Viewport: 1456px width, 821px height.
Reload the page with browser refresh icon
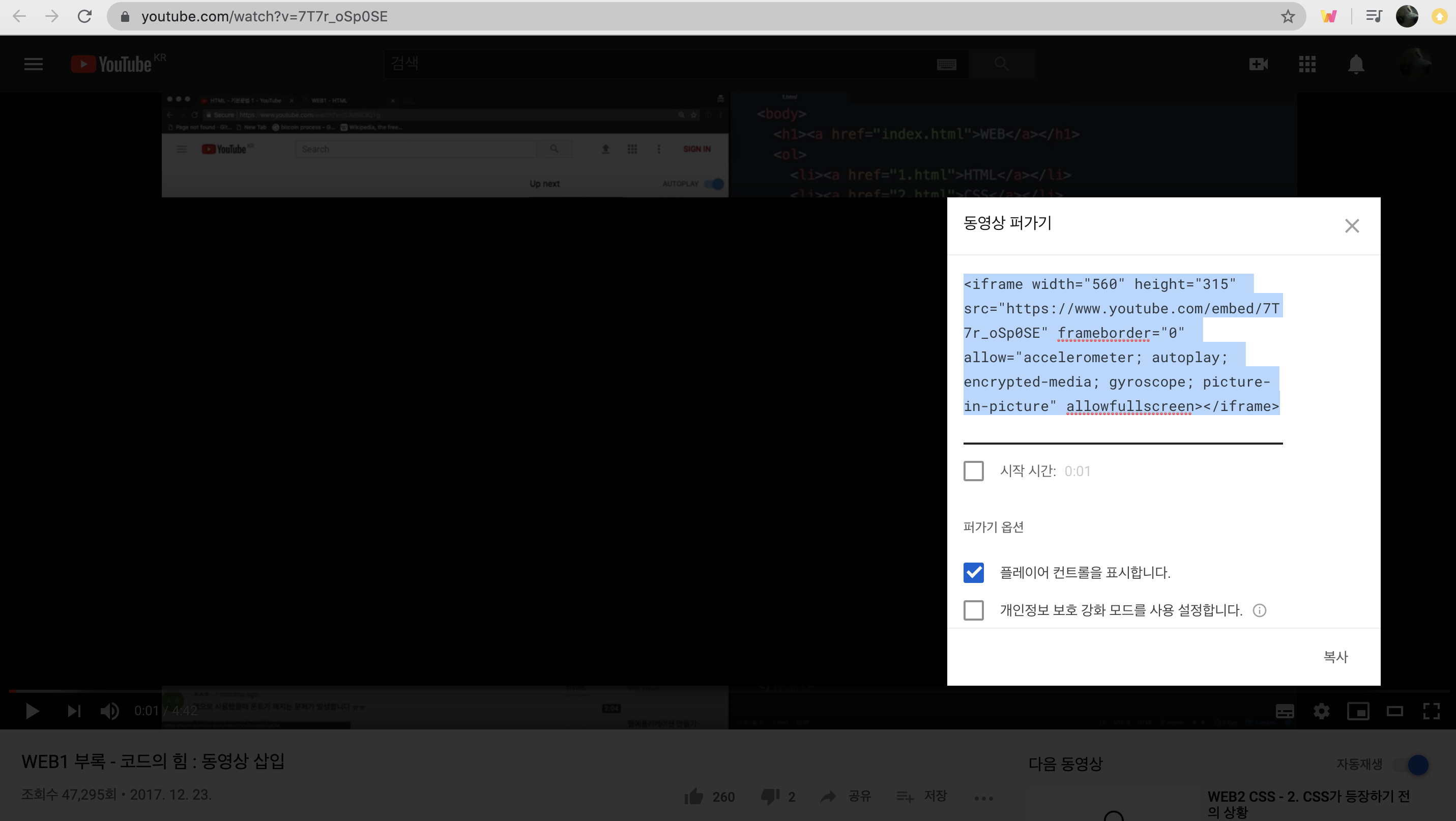tap(85, 16)
